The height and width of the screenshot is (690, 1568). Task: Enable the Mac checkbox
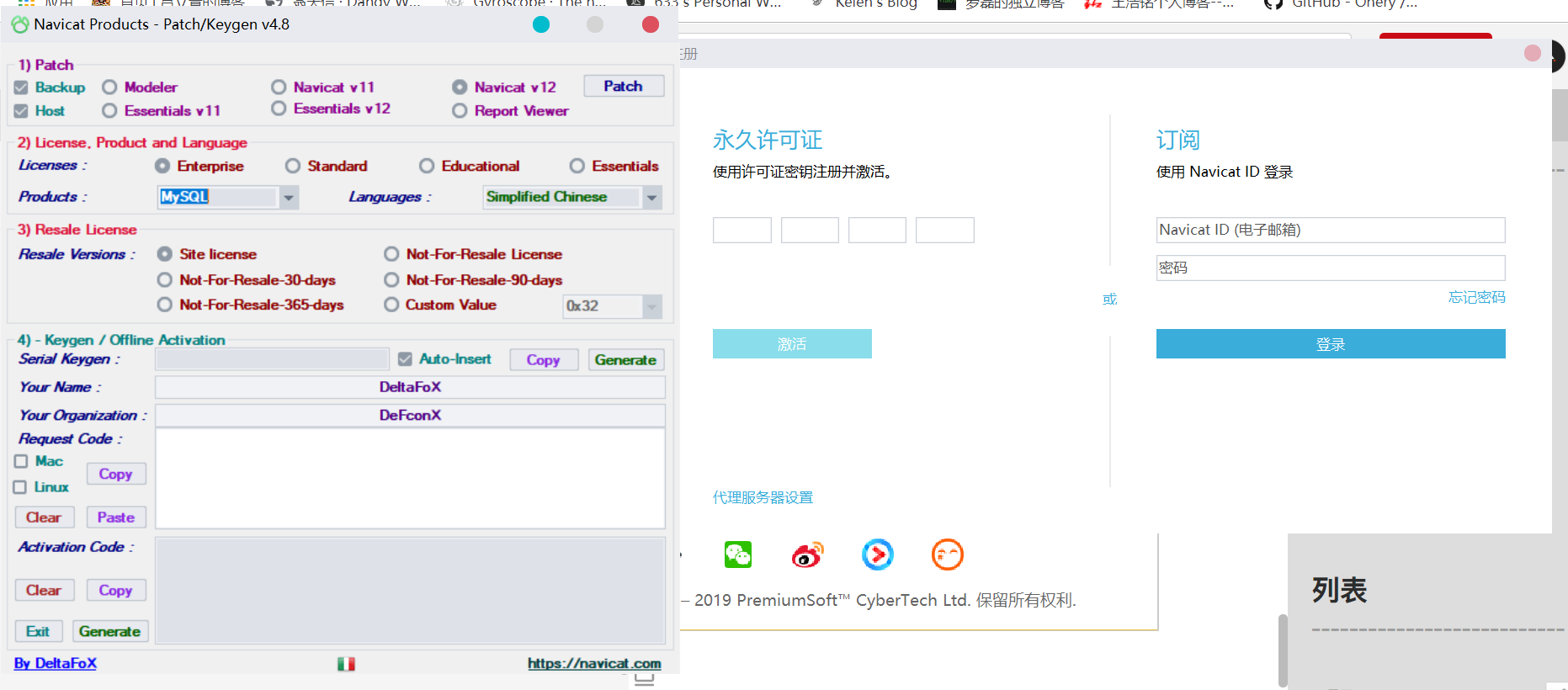point(21,461)
